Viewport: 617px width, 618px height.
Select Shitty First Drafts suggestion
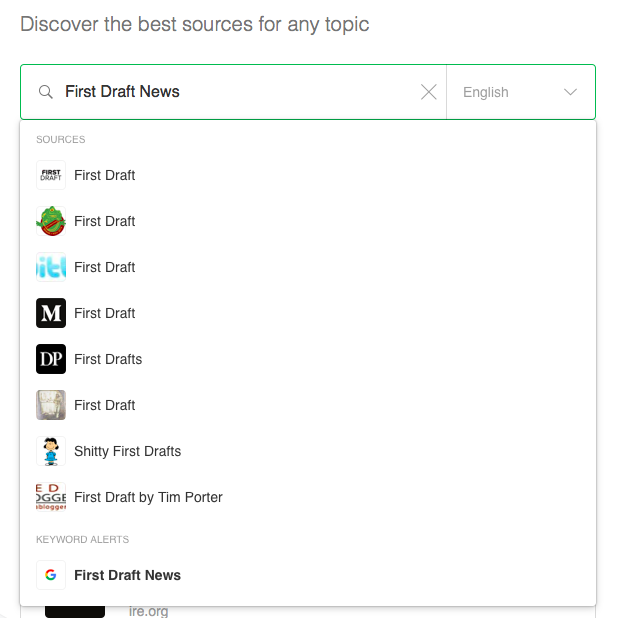point(128,451)
